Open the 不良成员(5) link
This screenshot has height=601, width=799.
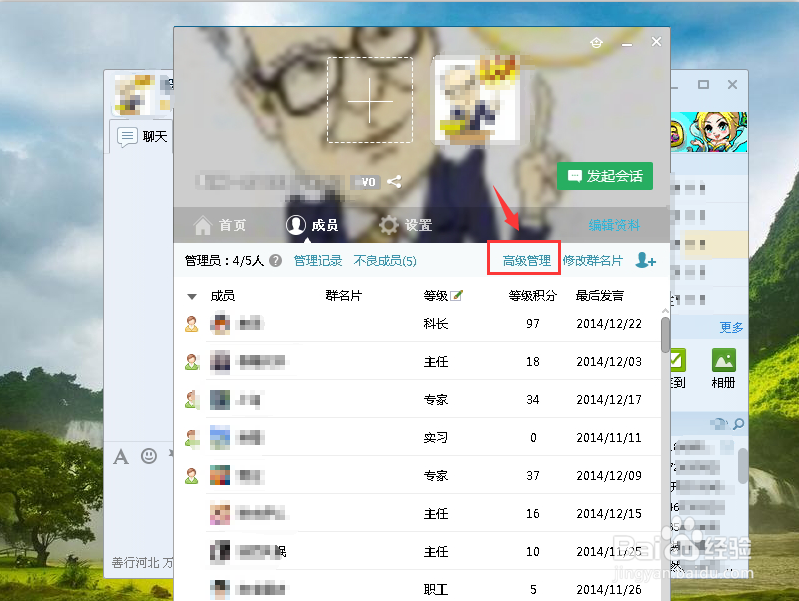(x=385, y=261)
